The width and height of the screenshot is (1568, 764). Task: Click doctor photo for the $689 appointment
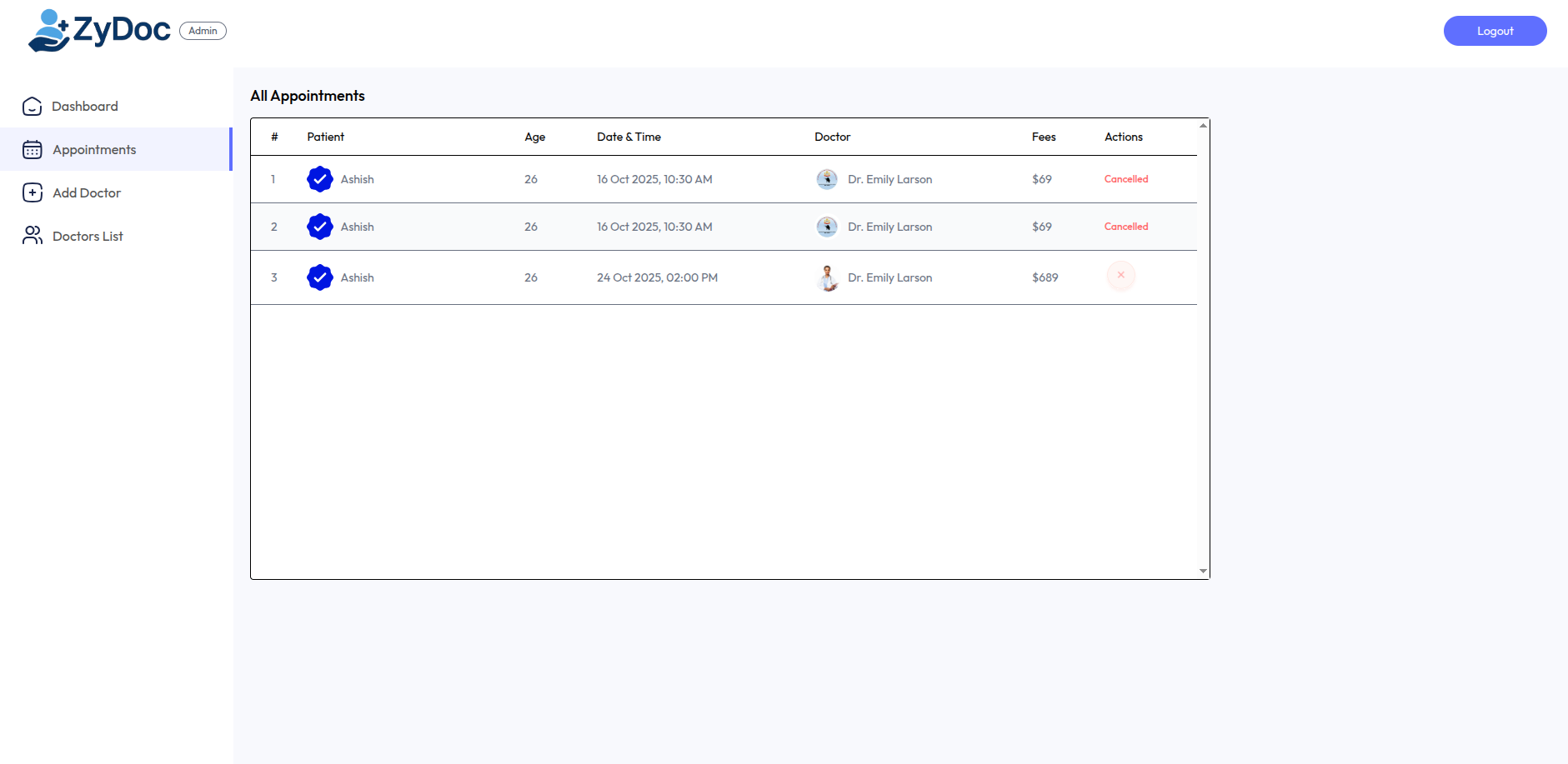point(826,277)
